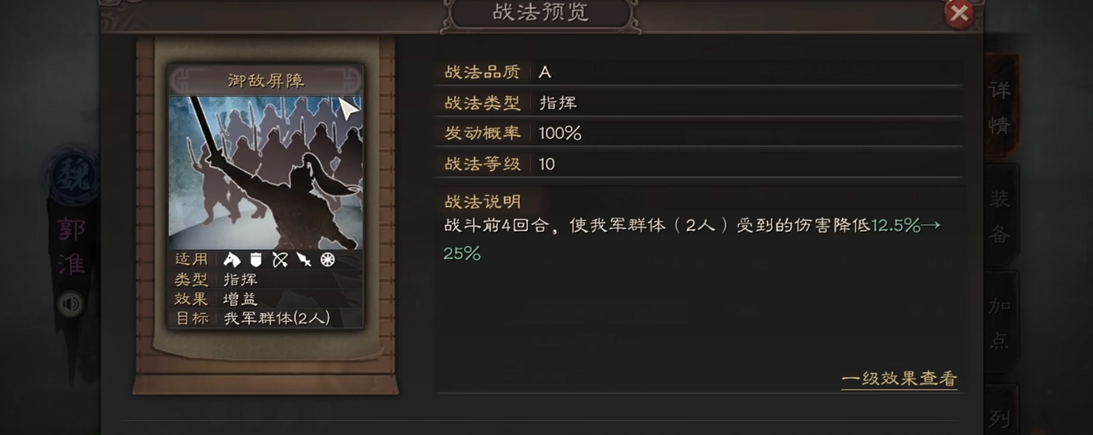This screenshot has width=1093, height=435.
Task: Select the 战法品质 A row
Action: coord(698,72)
